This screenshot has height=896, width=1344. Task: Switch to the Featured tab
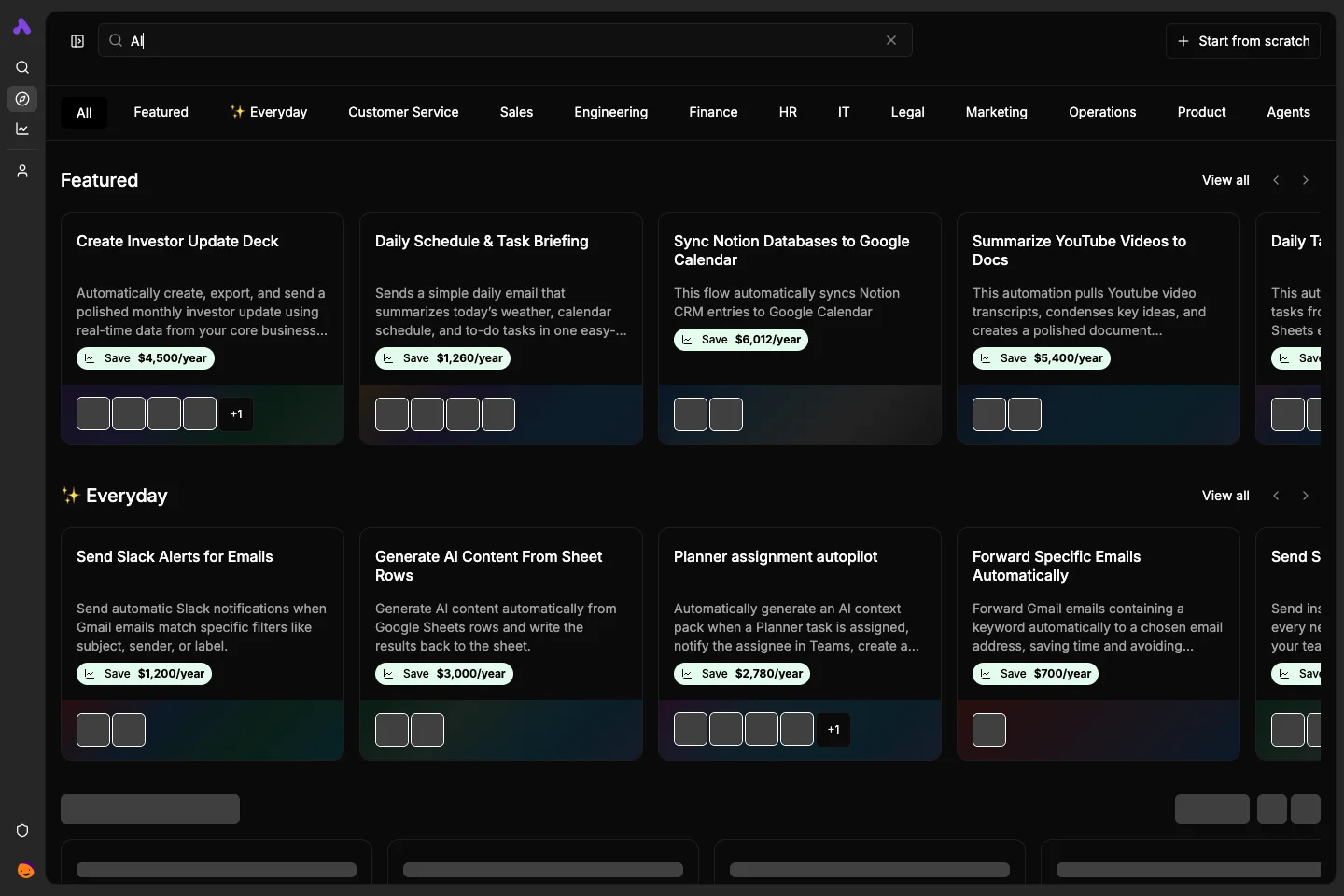pyautogui.click(x=161, y=112)
